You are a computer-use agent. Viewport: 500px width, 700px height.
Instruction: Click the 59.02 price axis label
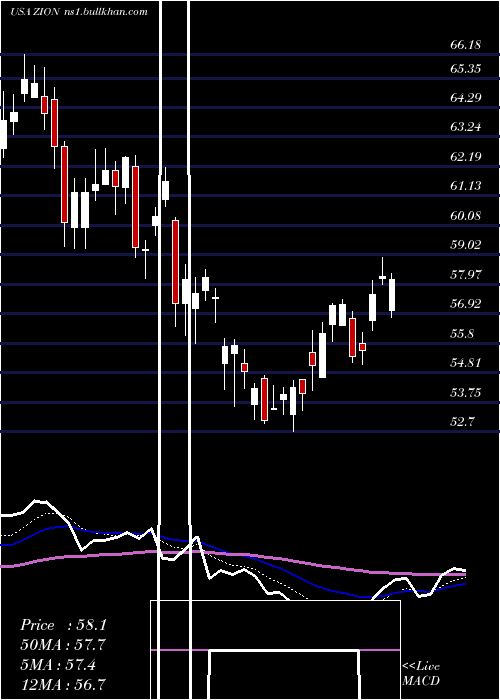[466, 245]
